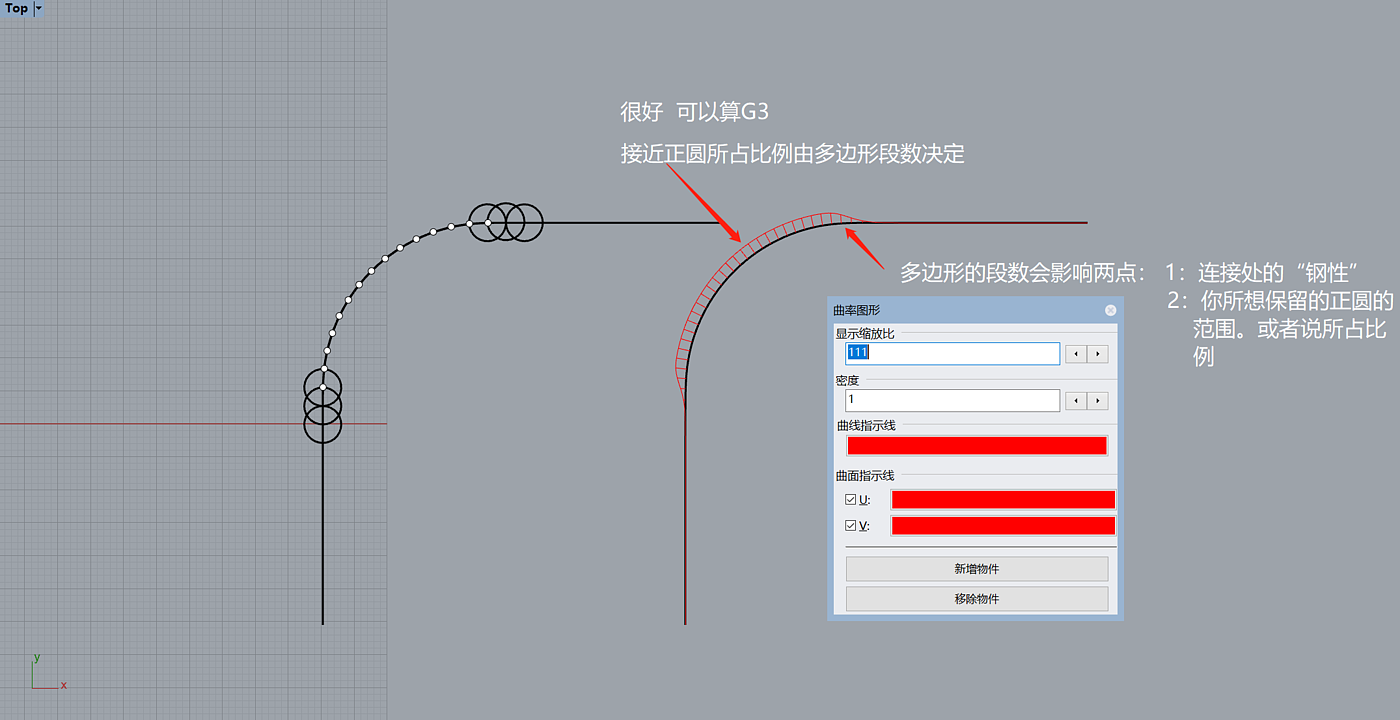
Task: Click the 密度 input field showing 1
Action: (x=952, y=400)
